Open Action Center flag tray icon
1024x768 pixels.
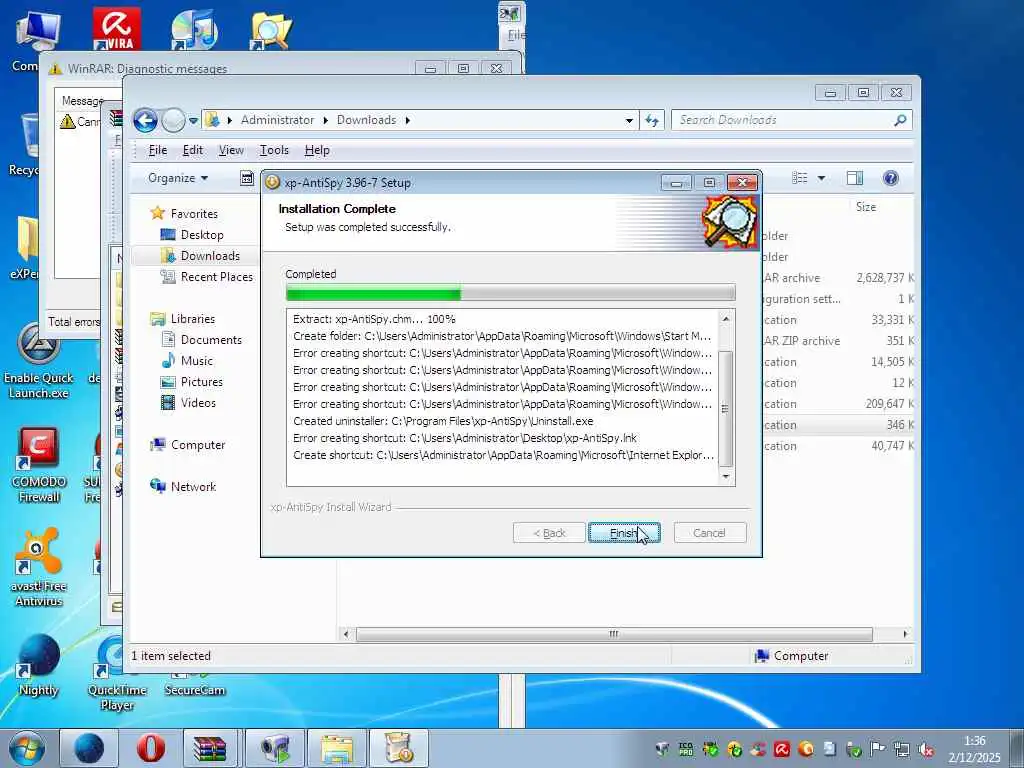[x=878, y=749]
